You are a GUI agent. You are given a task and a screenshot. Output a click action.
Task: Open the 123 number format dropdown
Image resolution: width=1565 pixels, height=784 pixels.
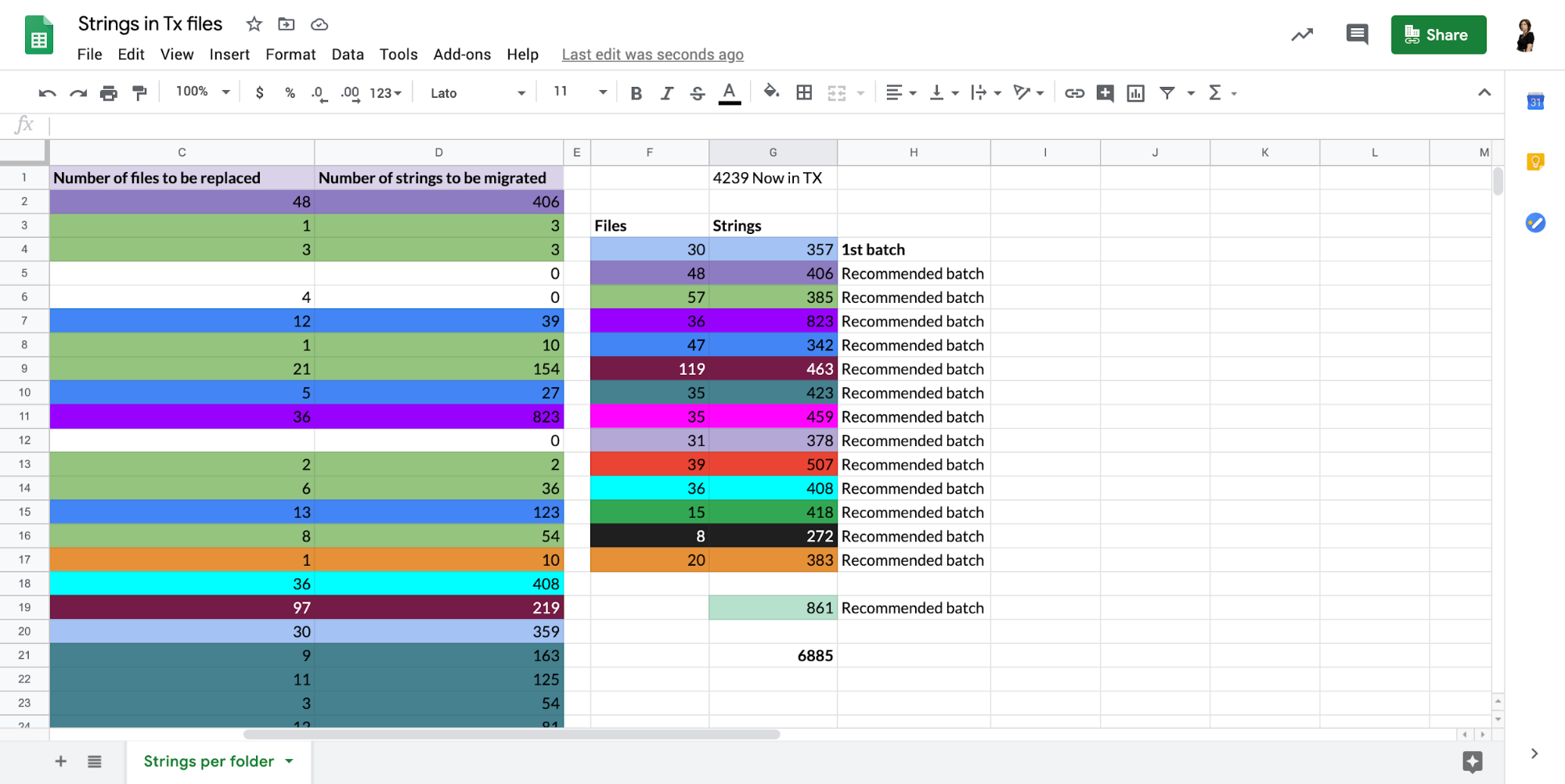coord(385,93)
